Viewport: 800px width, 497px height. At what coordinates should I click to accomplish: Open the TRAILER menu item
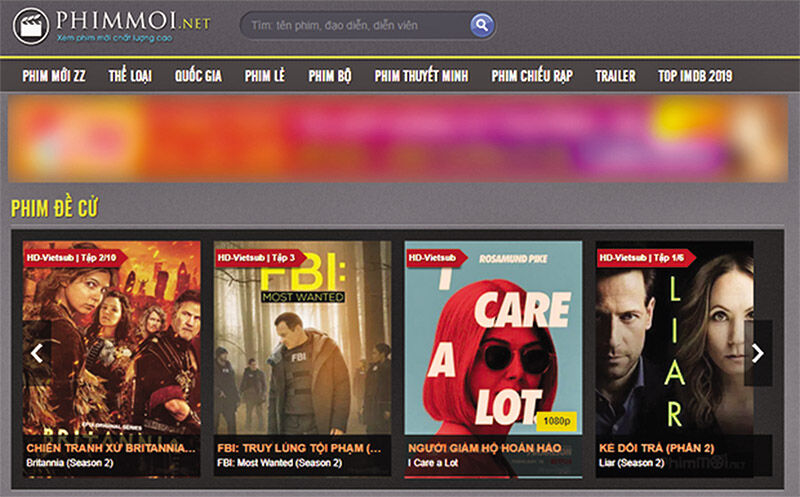tap(615, 76)
